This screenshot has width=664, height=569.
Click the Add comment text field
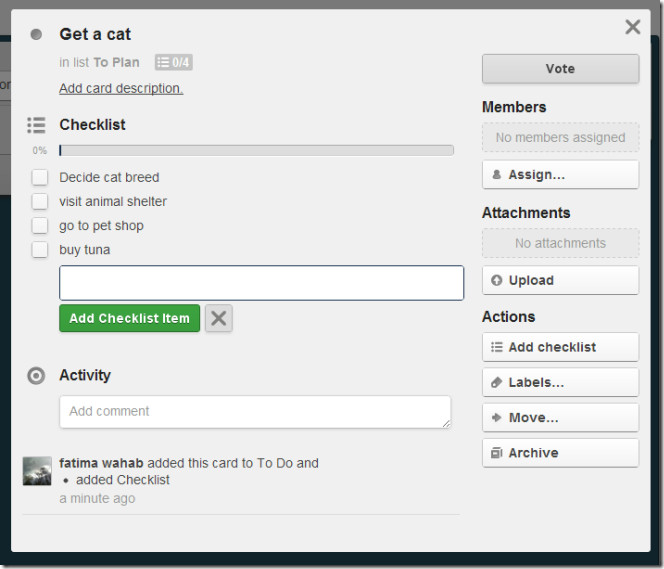[255, 411]
